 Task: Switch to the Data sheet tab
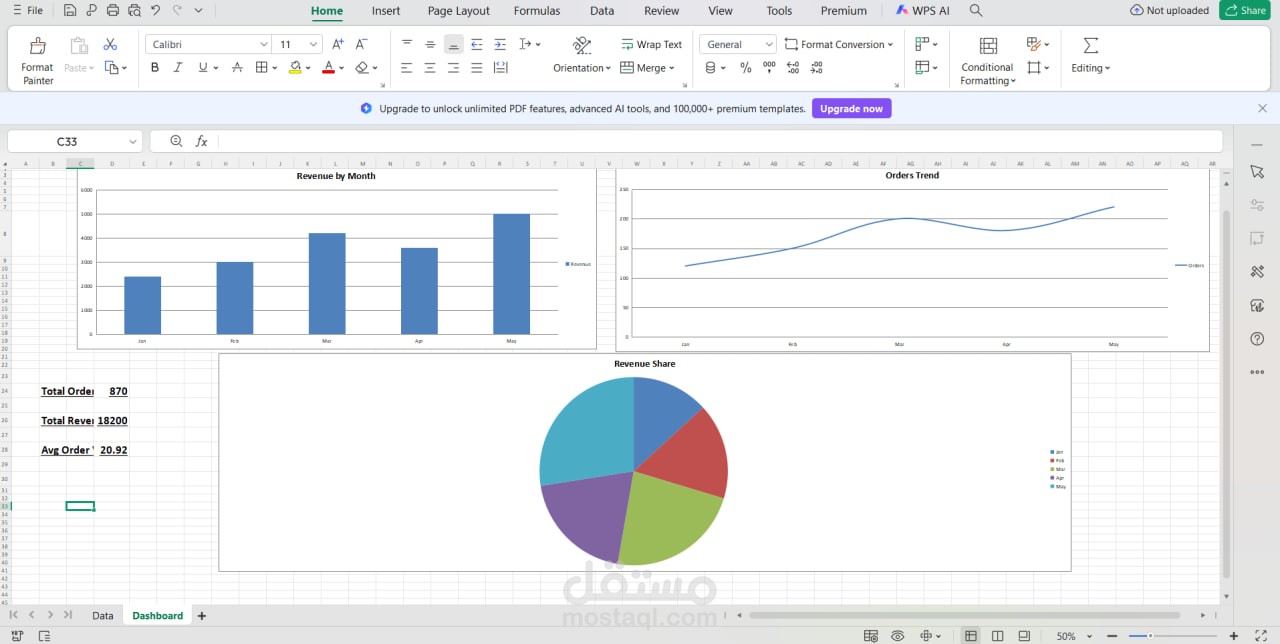(x=102, y=616)
